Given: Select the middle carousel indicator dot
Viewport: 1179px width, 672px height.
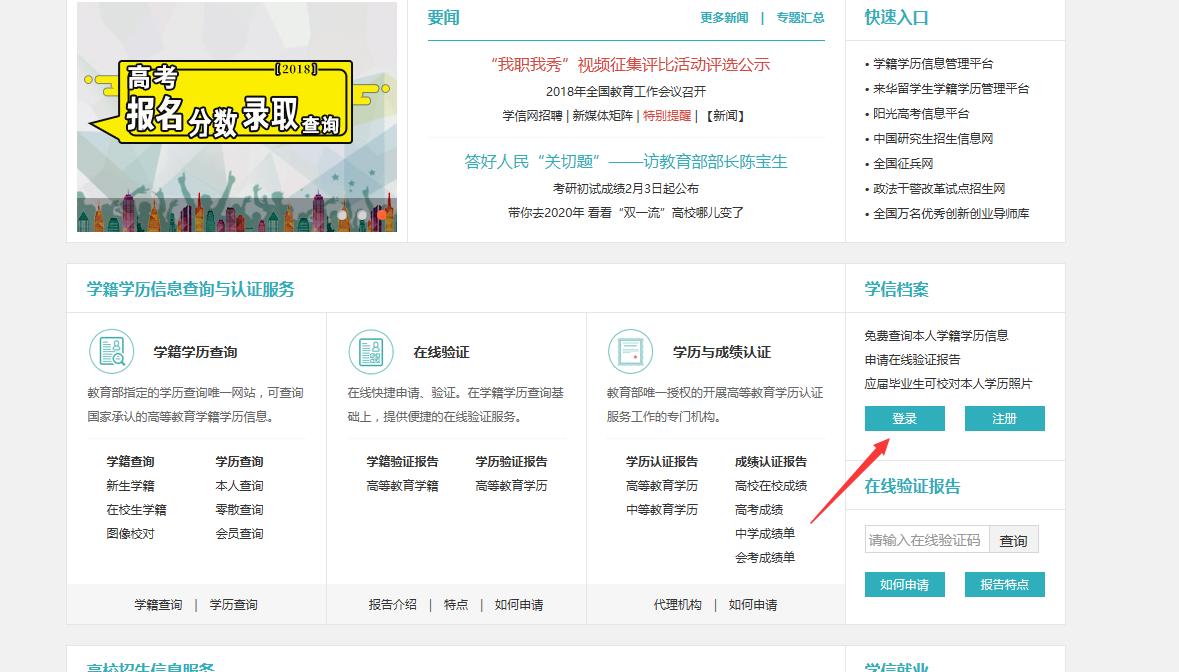Looking at the screenshot, I should coord(364,213).
